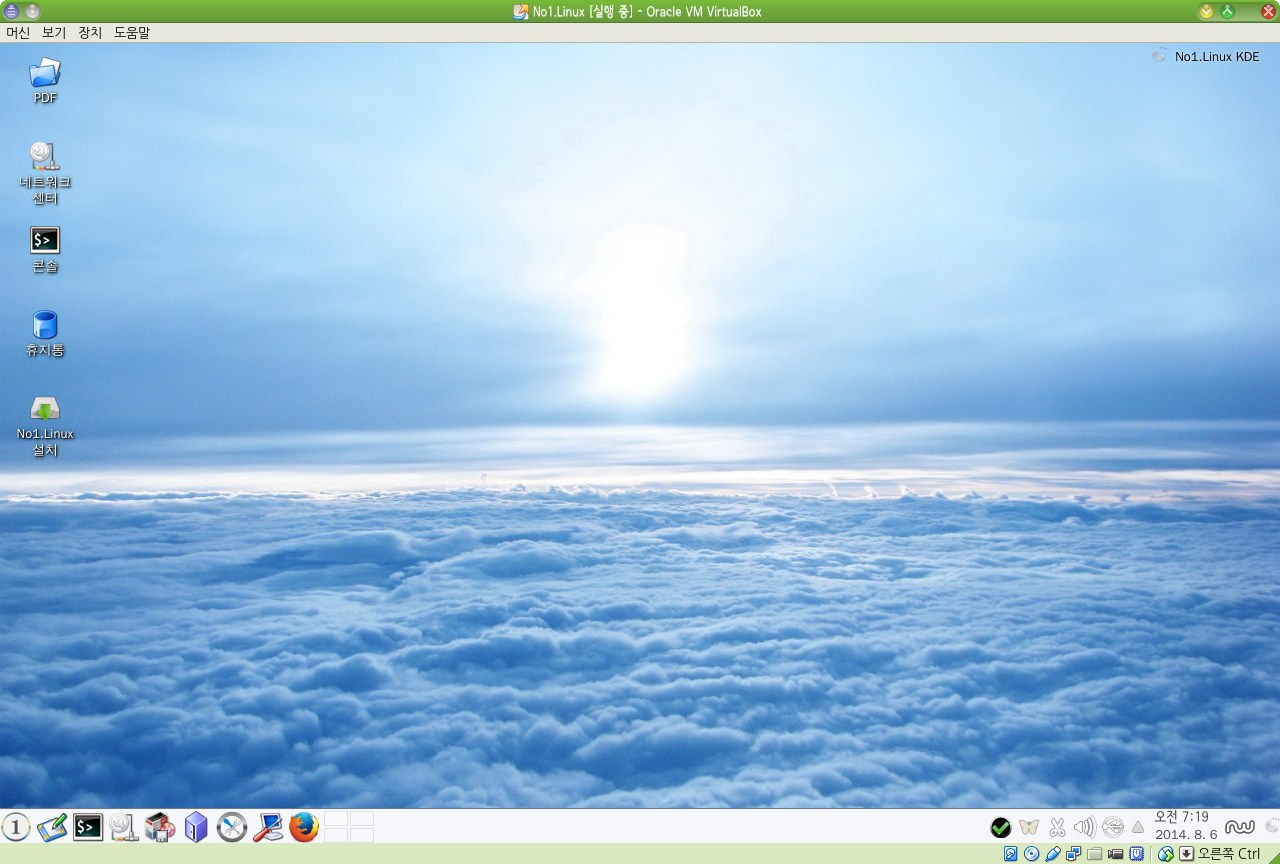Viewport: 1280px width, 864px height.
Task: Click VirtualBox USB status icon
Action: pyautogui.click(x=1053, y=854)
